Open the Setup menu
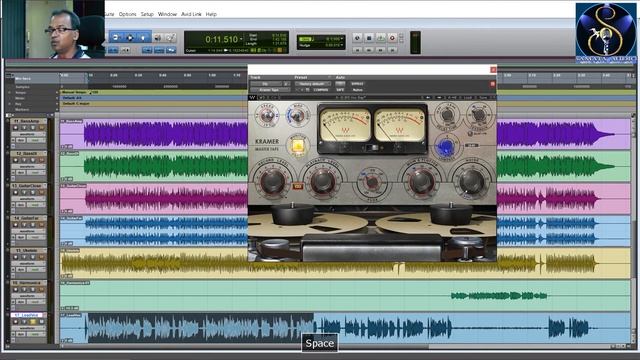 147,14
